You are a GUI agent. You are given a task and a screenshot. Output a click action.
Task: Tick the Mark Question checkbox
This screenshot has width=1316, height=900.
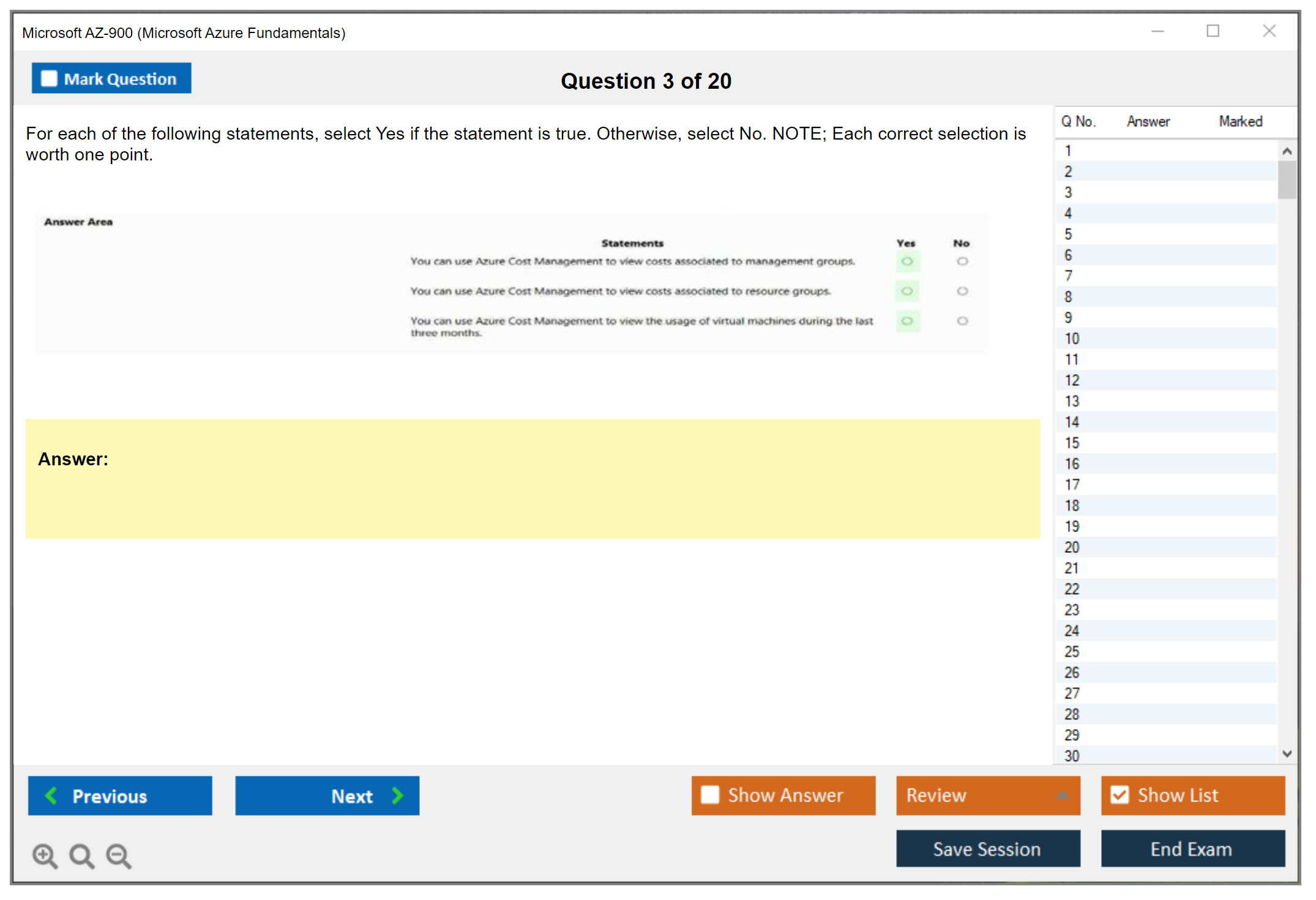(x=49, y=79)
